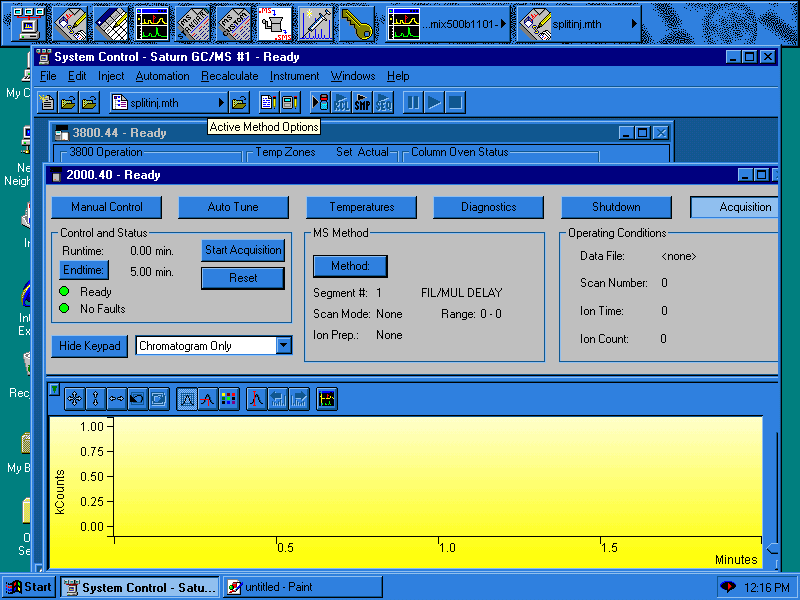Viewport: 800px width, 600px height.
Task: Open the Windows menu
Action: (x=353, y=77)
